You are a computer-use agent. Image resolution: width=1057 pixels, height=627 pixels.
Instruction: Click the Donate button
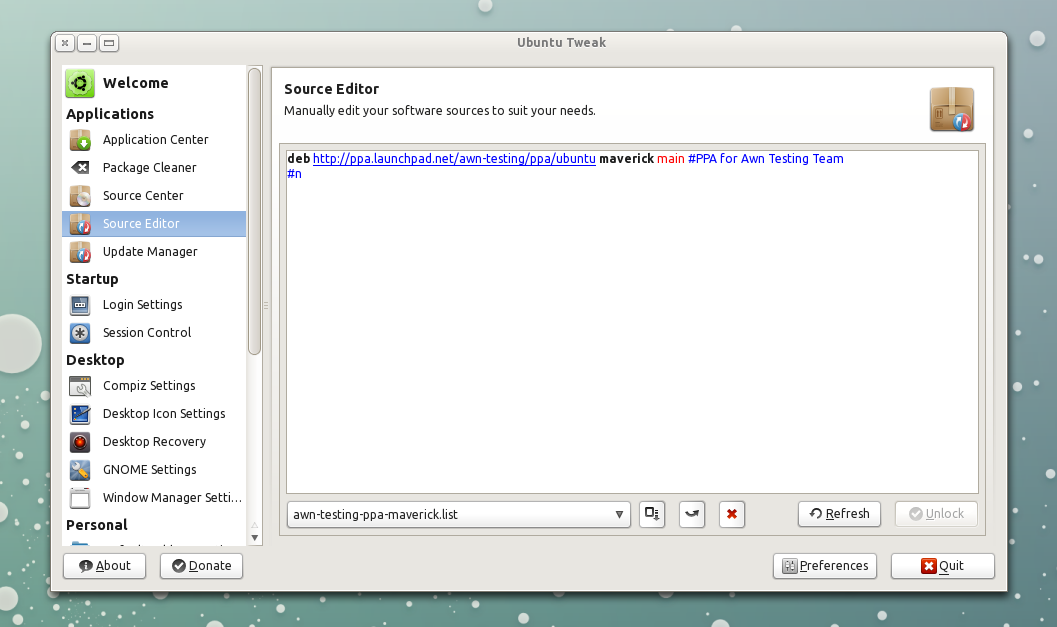202,566
